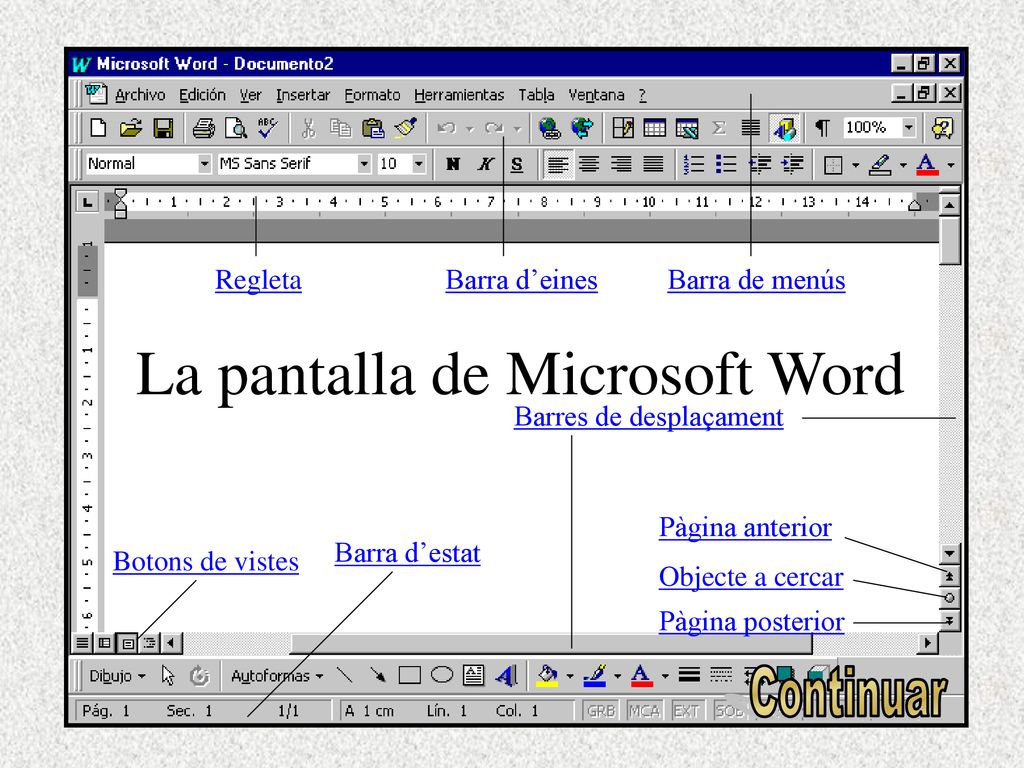The image size is (1024, 768).
Task: Open the MS Sans Serif font dropdown
Action: pos(364,164)
